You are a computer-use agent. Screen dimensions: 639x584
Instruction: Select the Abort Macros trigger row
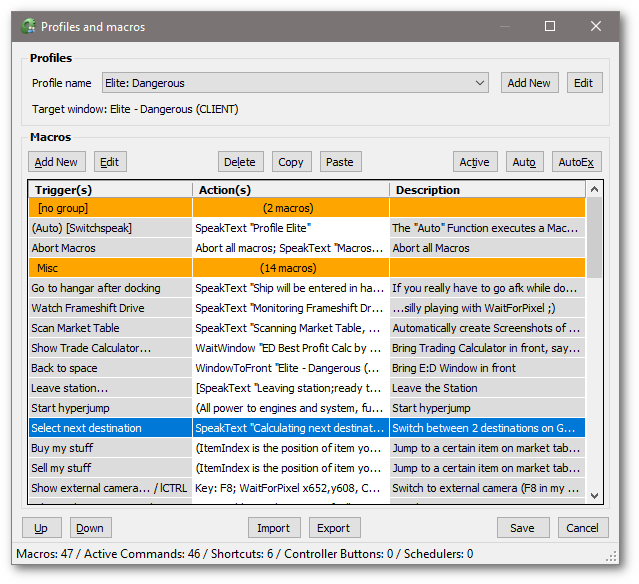110,248
